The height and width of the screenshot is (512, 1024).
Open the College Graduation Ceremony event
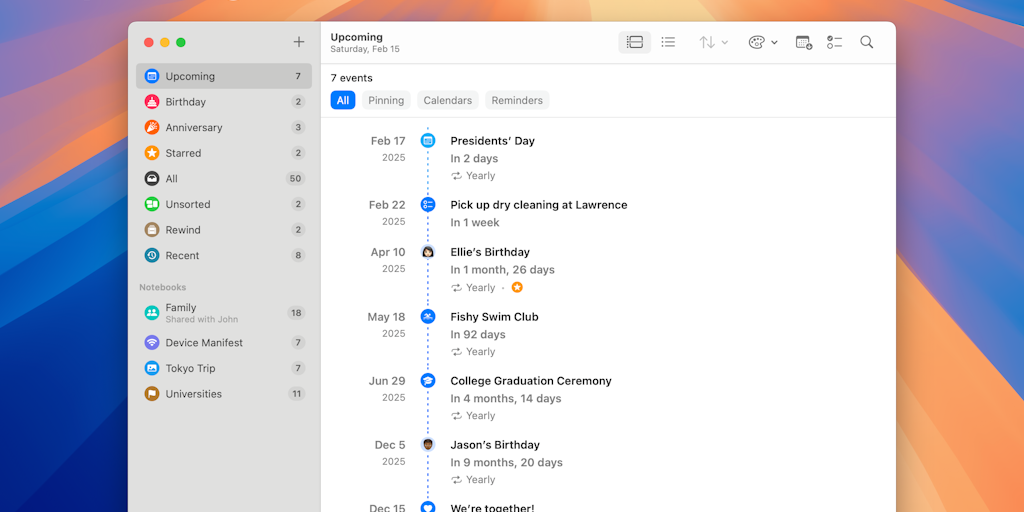pyautogui.click(x=531, y=381)
